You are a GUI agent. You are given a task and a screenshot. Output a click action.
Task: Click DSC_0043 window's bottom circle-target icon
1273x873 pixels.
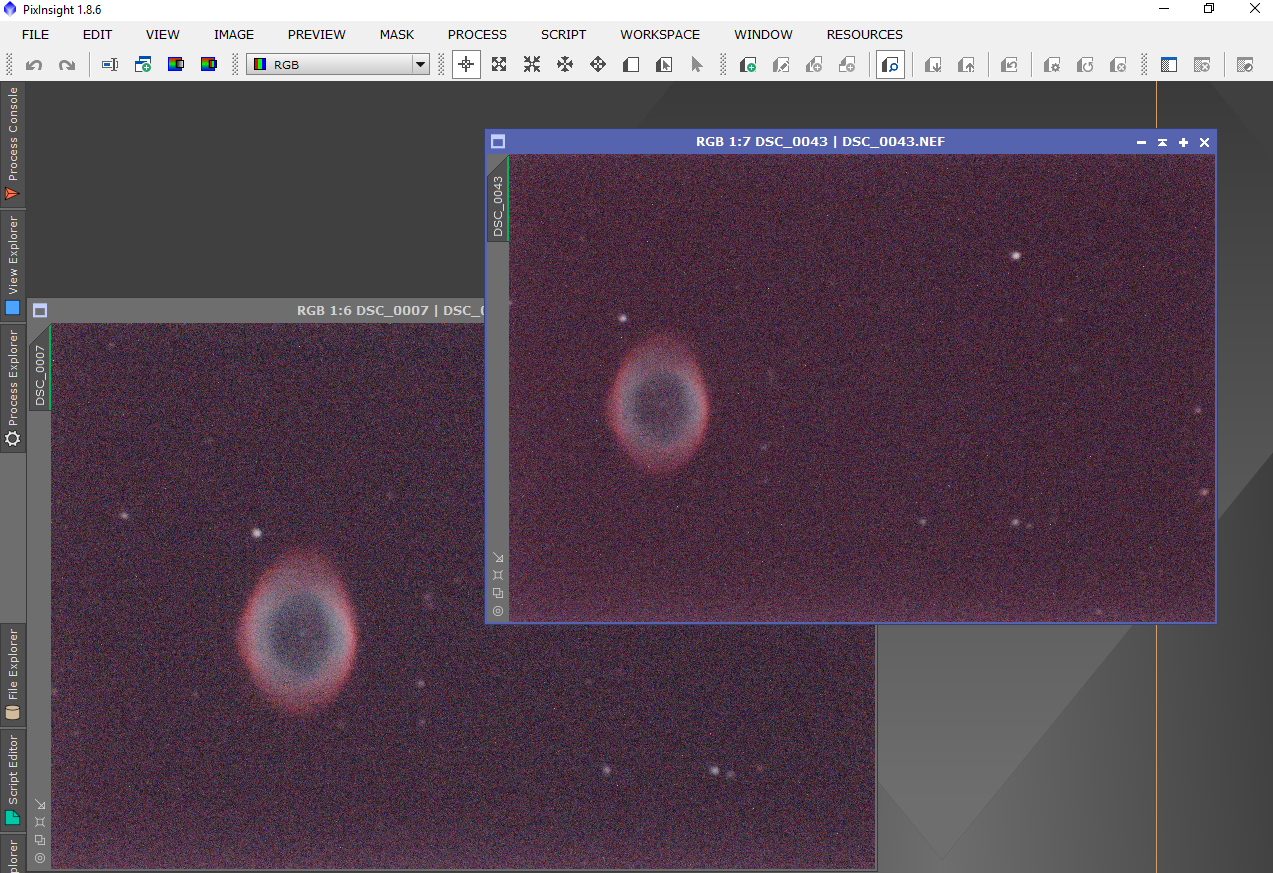(x=498, y=611)
